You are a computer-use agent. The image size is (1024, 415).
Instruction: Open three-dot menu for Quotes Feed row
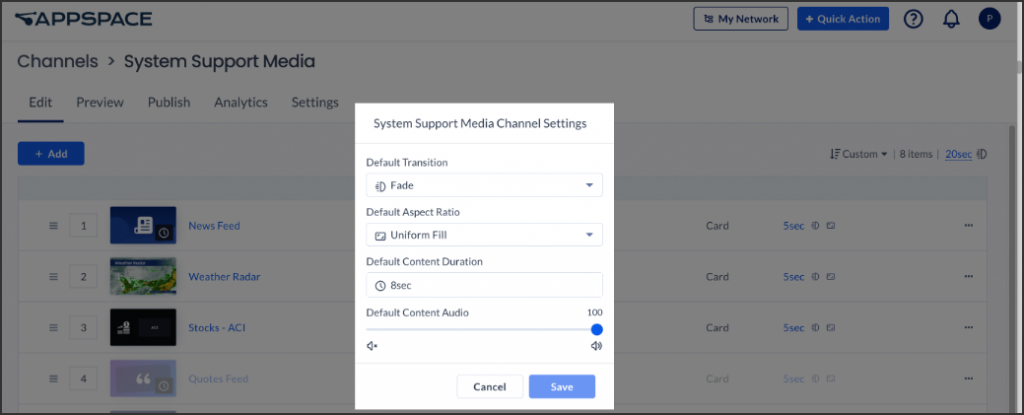tap(968, 378)
